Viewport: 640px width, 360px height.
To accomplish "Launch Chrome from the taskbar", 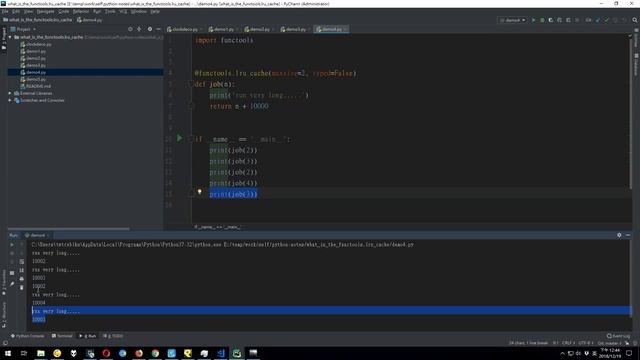I will [155, 353].
